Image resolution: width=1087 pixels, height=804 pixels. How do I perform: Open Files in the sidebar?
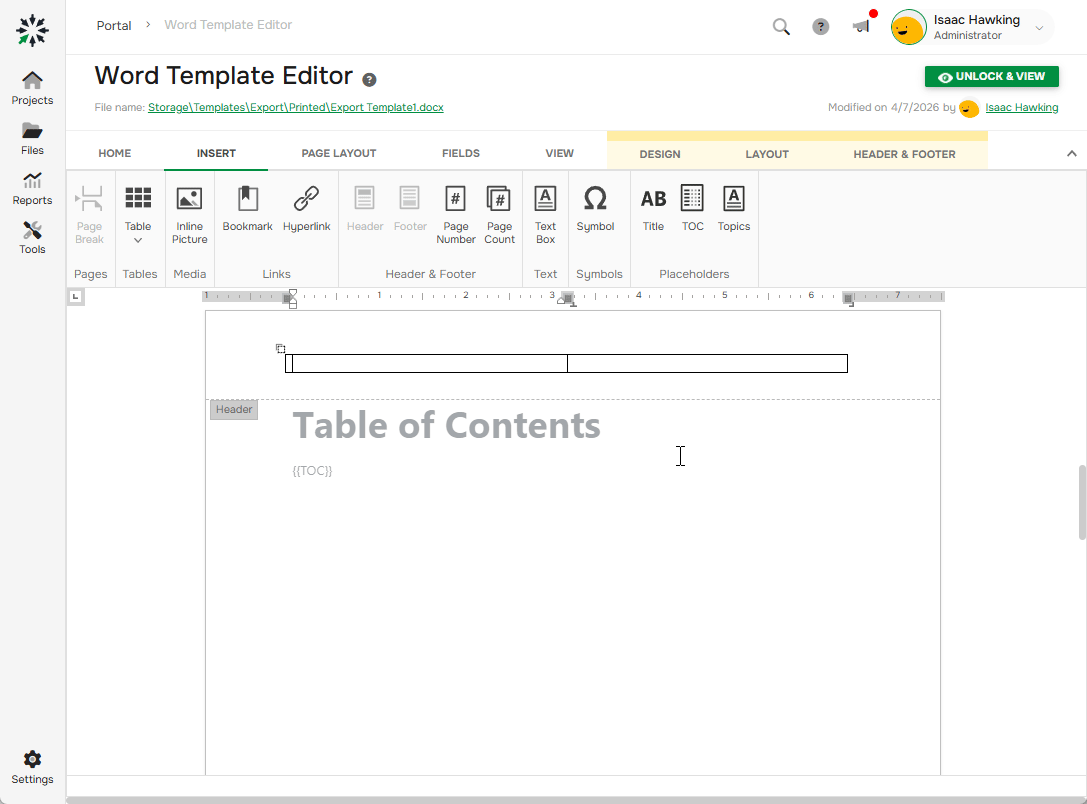[32, 139]
